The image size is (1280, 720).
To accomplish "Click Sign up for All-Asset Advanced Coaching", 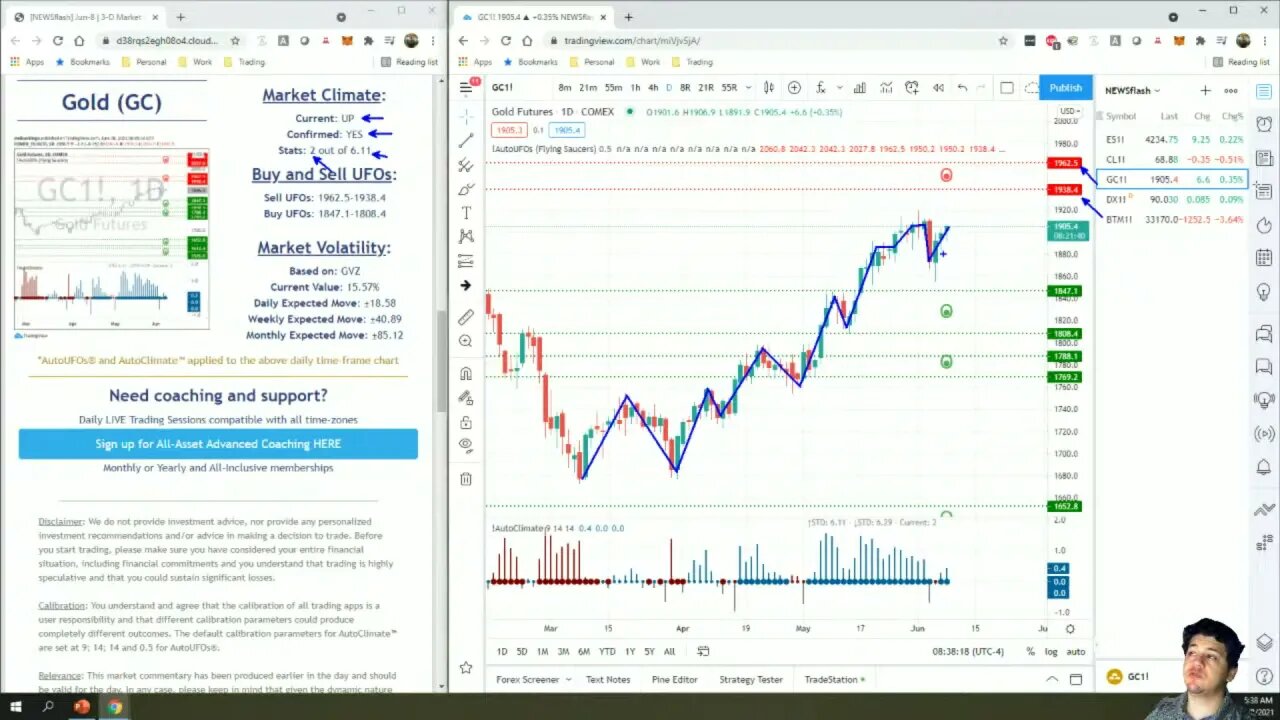I will [x=218, y=444].
